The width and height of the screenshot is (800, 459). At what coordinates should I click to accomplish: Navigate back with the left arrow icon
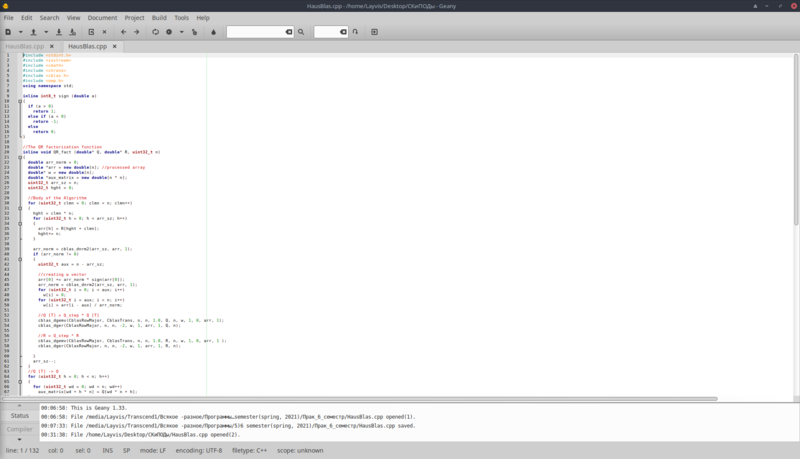coord(123,32)
